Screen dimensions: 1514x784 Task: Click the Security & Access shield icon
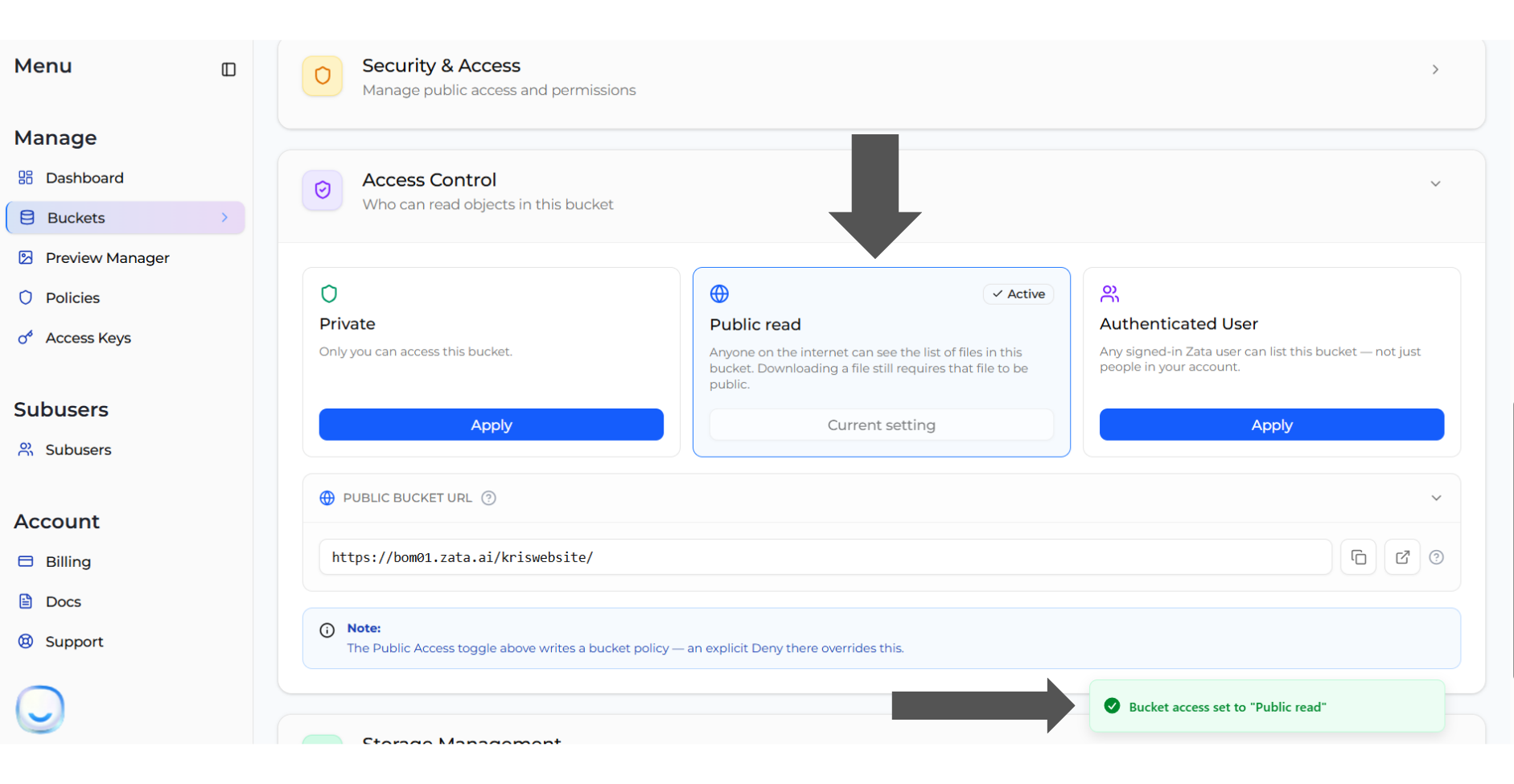pyautogui.click(x=323, y=76)
